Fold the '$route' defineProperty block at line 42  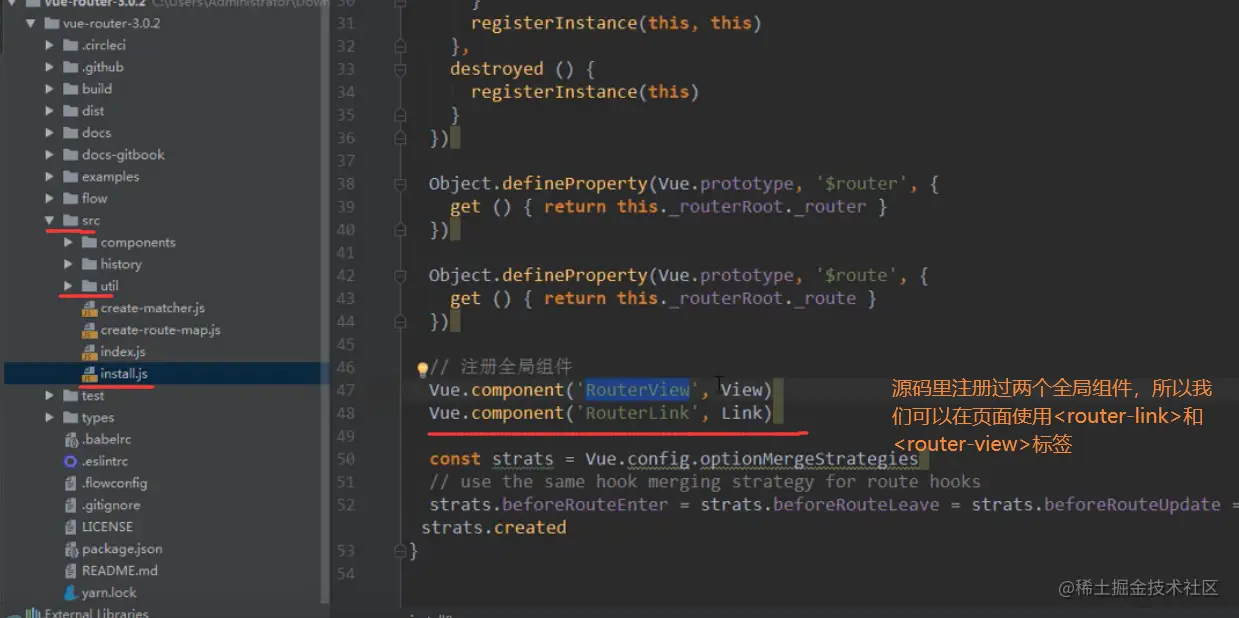click(x=400, y=276)
